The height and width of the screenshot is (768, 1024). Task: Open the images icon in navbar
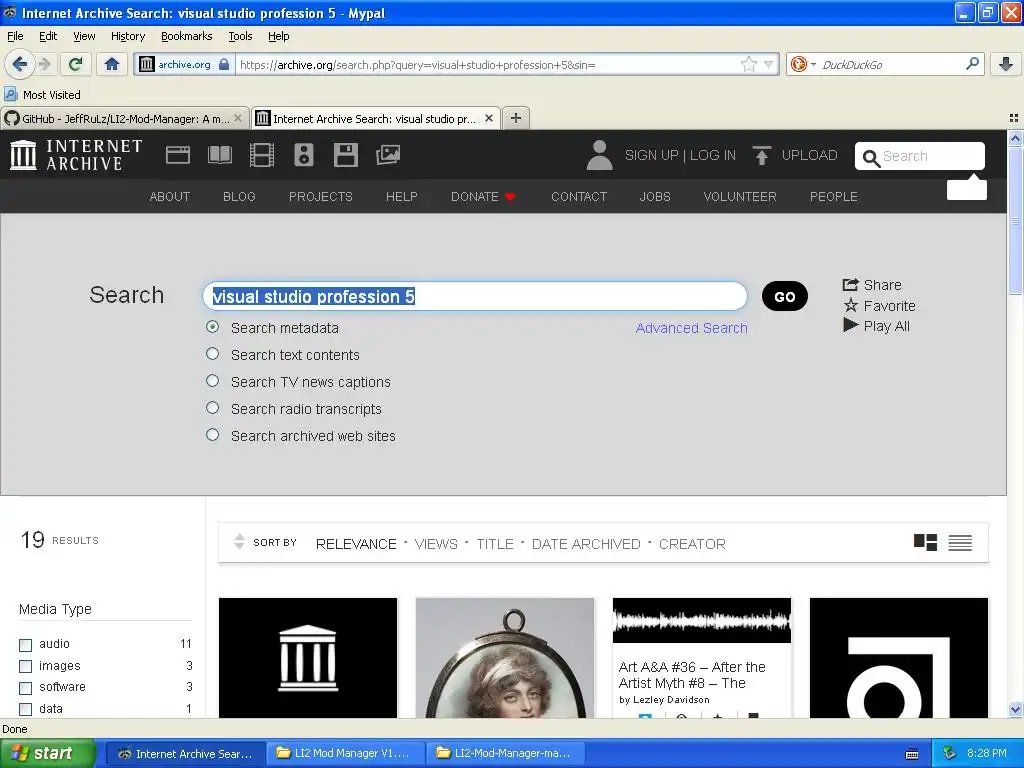[388, 155]
